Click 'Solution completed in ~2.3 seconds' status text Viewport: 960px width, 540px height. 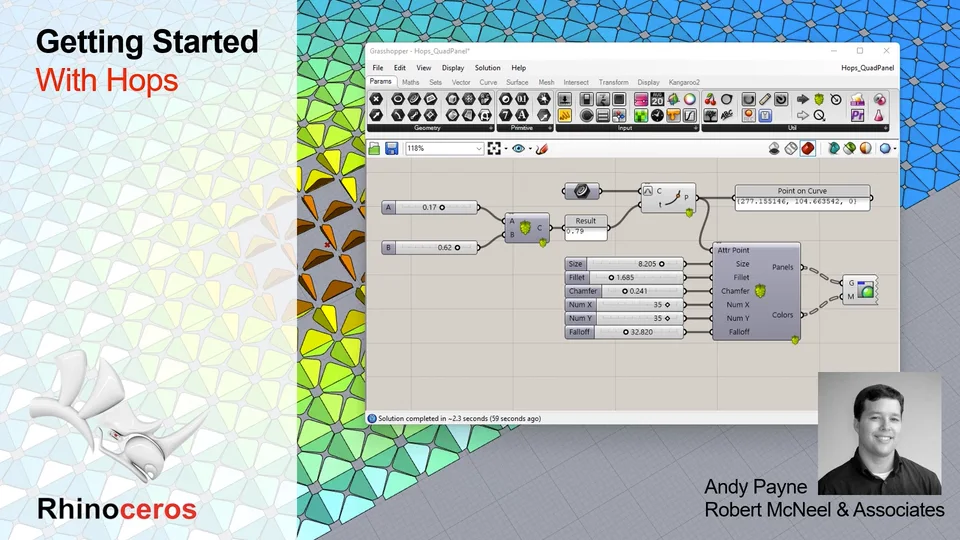459,419
